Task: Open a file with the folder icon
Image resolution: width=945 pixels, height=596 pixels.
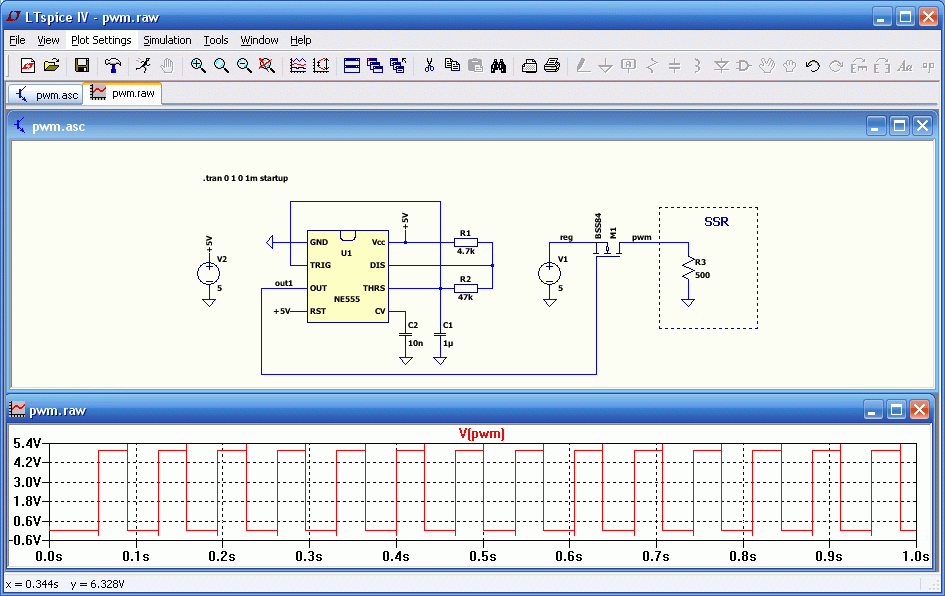Action: [51, 65]
